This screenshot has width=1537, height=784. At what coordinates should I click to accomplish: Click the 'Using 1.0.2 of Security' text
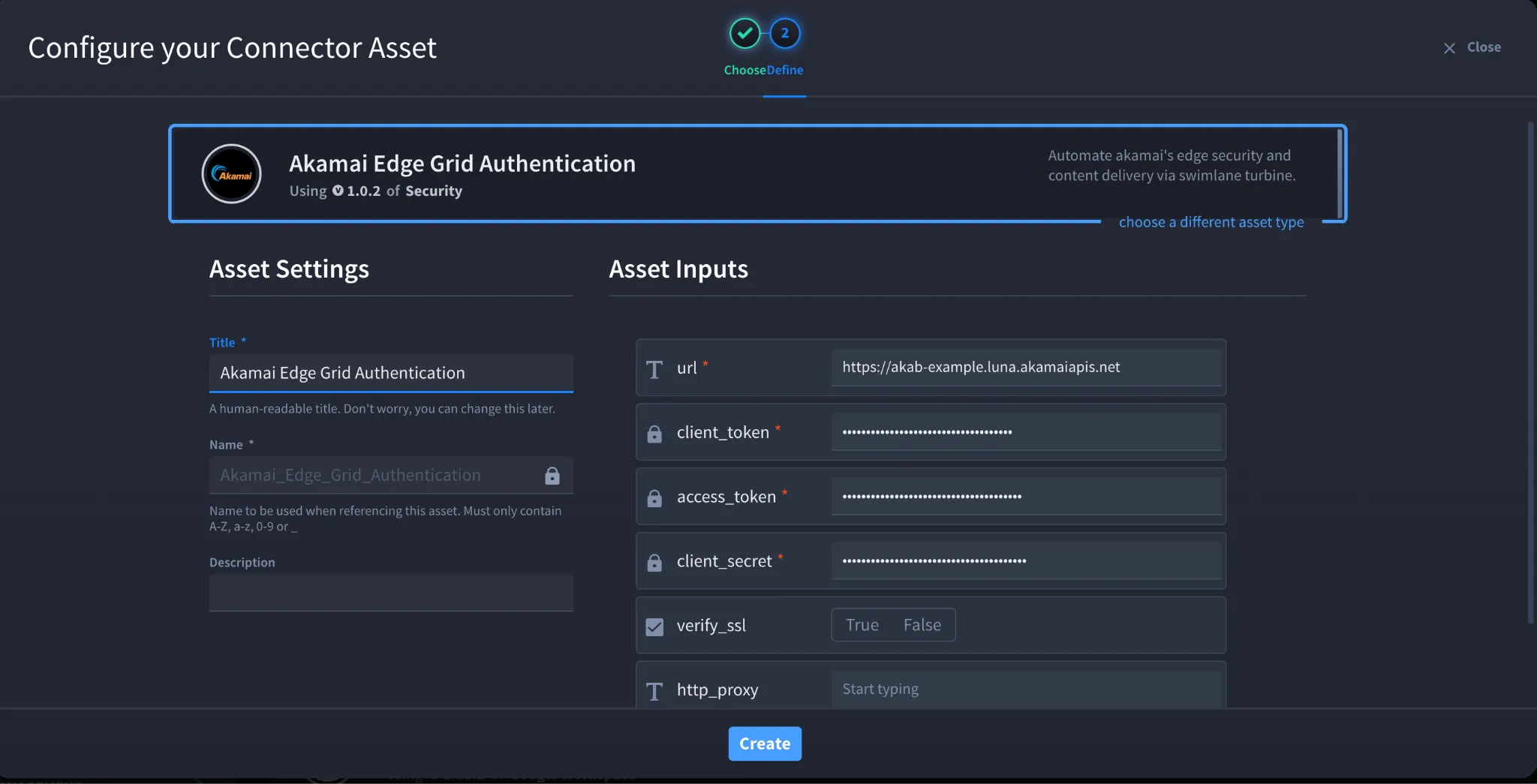(376, 191)
